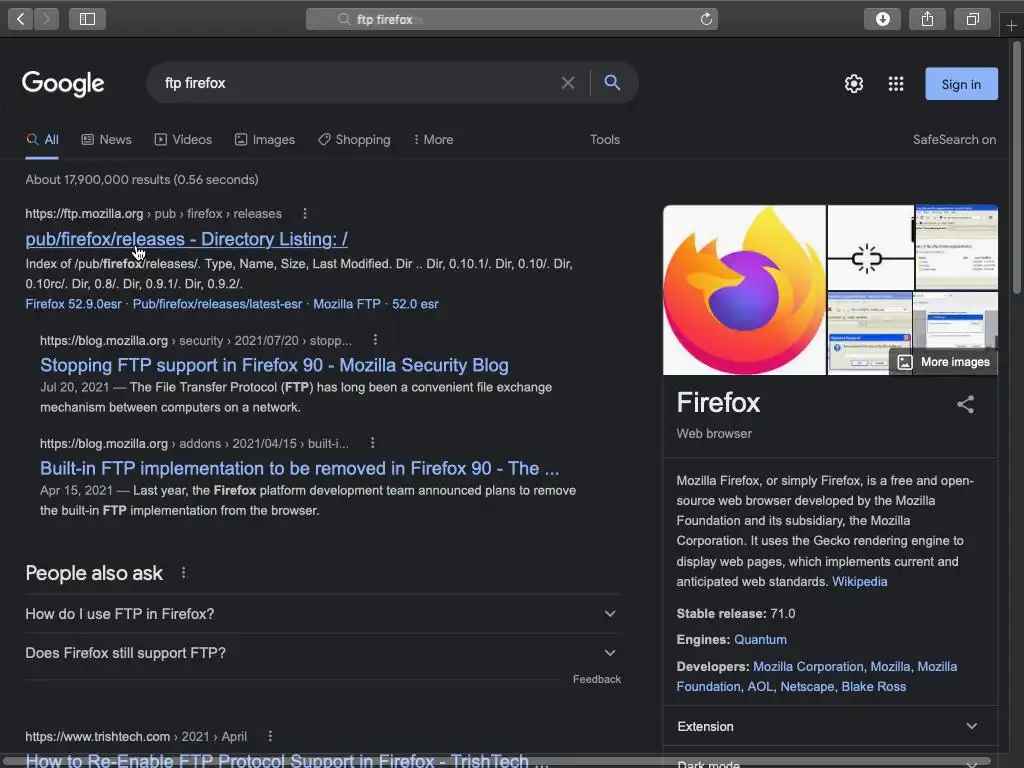This screenshot has height=768, width=1024.
Task: Click SafeSearch on setting
Action: (x=954, y=140)
